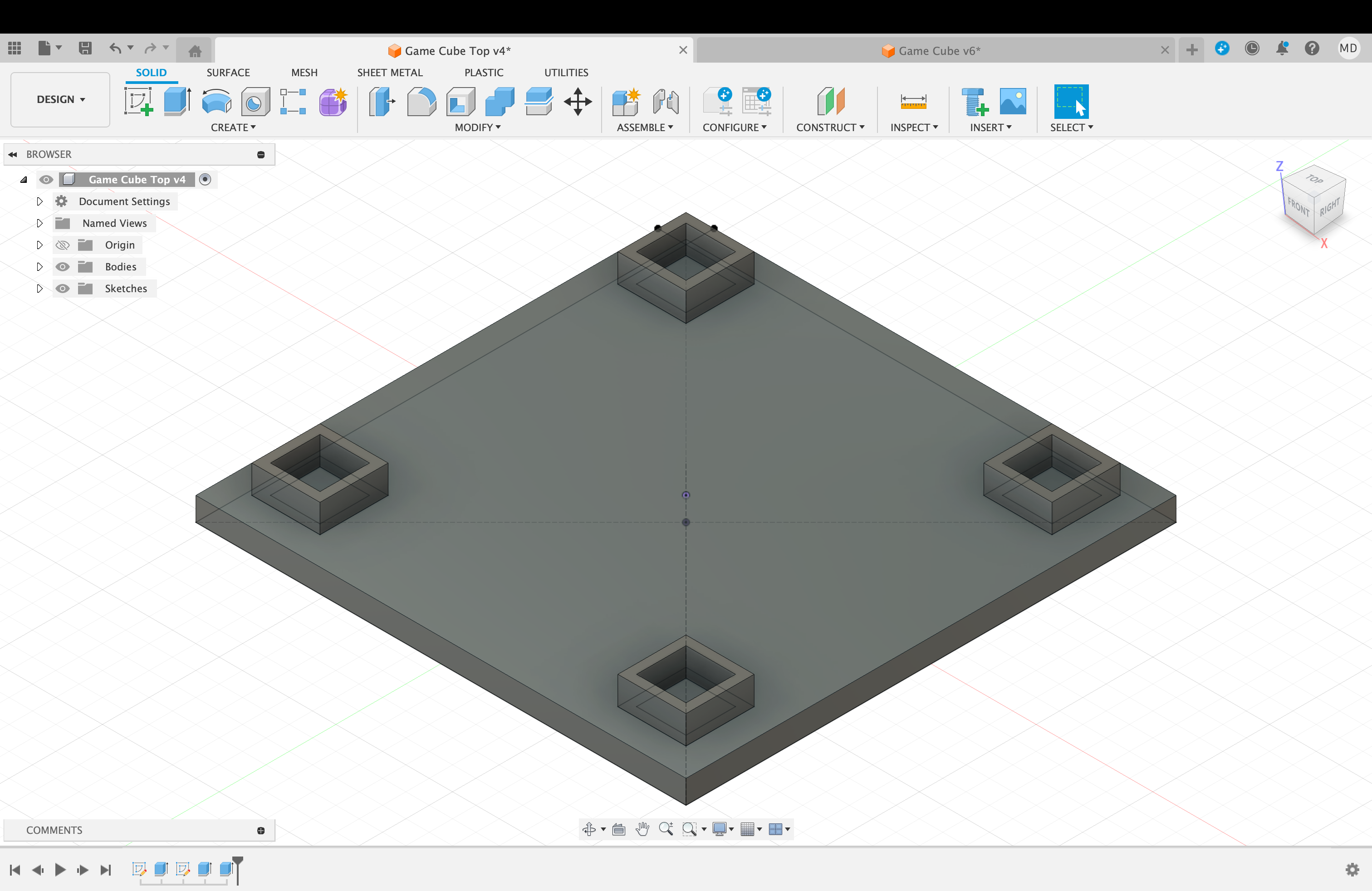Image resolution: width=1372 pixels, height=891 pixels.
Task: Select the Shell tool
Action: point(461,102)
